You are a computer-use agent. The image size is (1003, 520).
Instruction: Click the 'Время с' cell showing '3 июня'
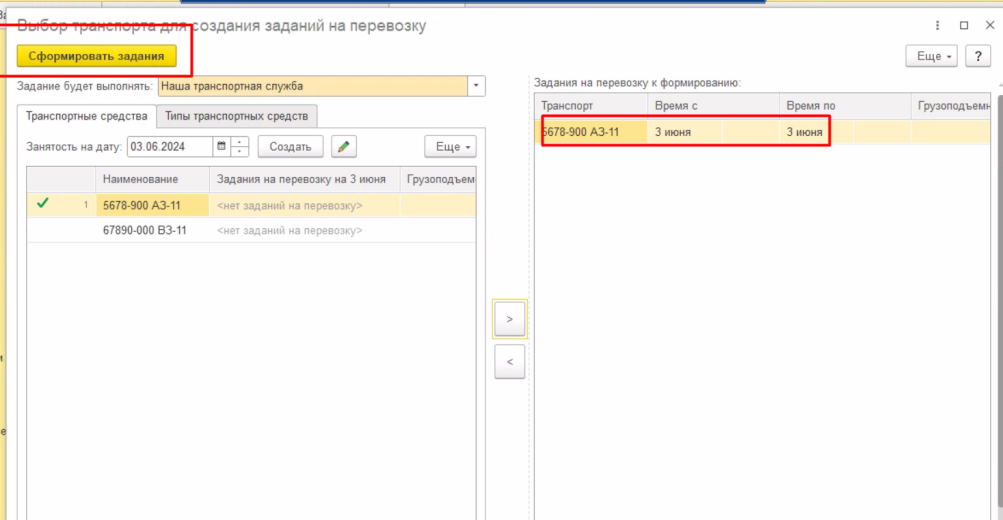[672, 132]
